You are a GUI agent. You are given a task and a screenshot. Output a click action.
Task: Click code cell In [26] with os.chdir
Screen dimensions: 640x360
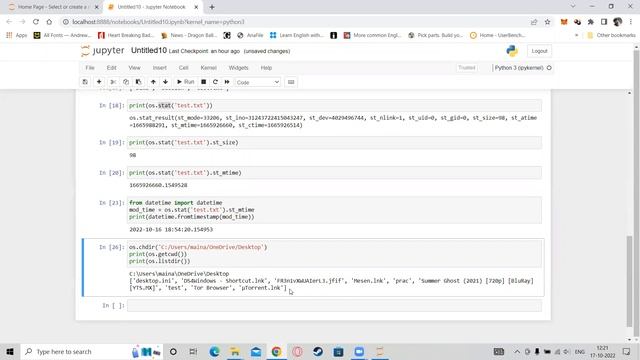pos(334,254)
